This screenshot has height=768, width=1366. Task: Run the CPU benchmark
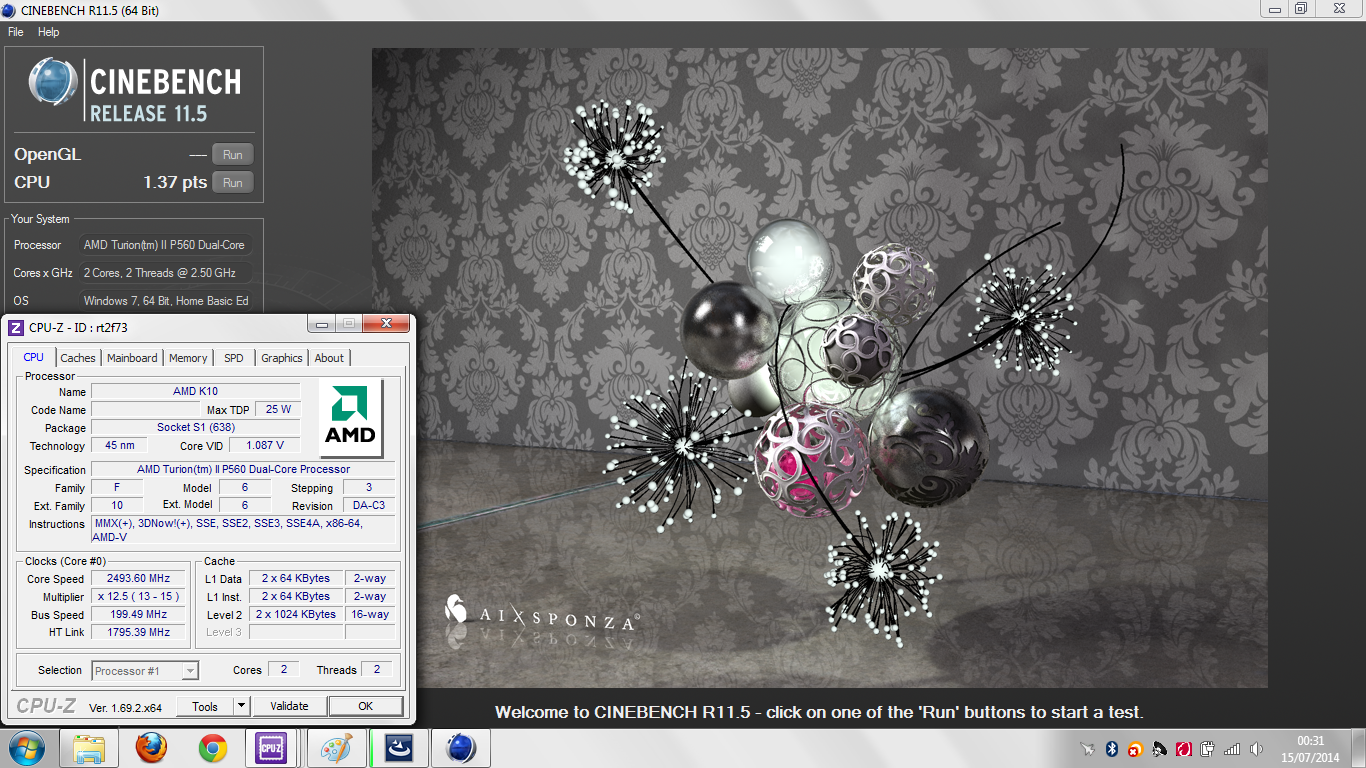(x=232, y=182)
